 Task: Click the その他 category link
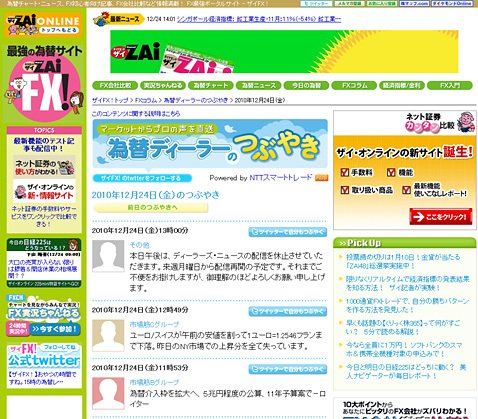pyautogui.click(x=139, y=245)
